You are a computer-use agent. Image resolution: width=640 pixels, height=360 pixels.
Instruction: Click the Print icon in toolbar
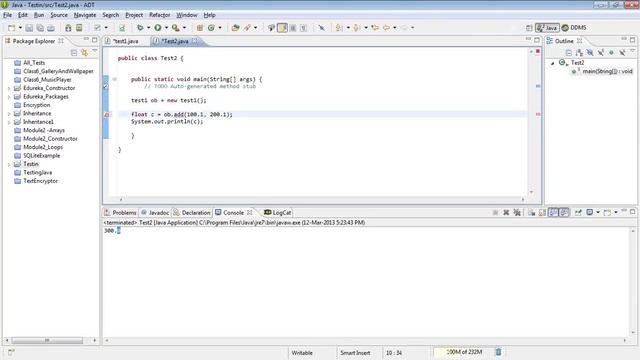click(51, 28)
